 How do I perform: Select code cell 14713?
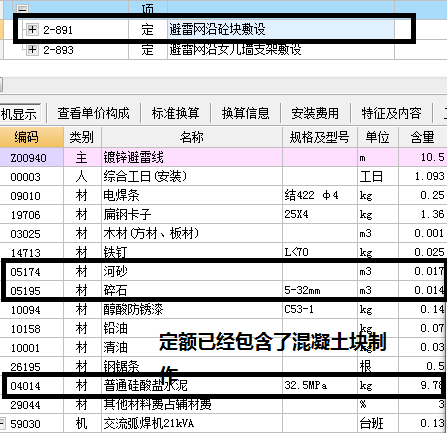[32, 252]
